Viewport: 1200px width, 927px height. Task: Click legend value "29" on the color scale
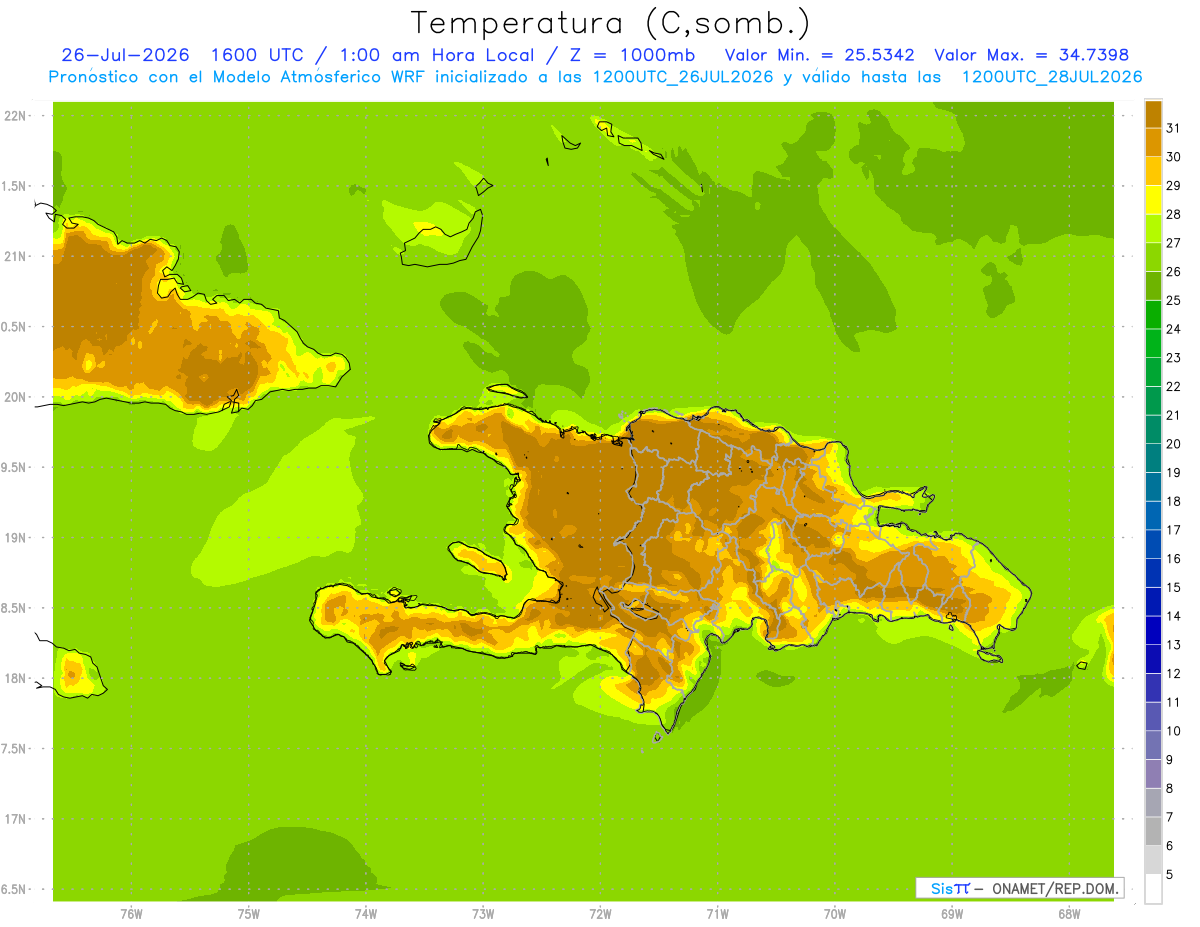[1174, 185]
